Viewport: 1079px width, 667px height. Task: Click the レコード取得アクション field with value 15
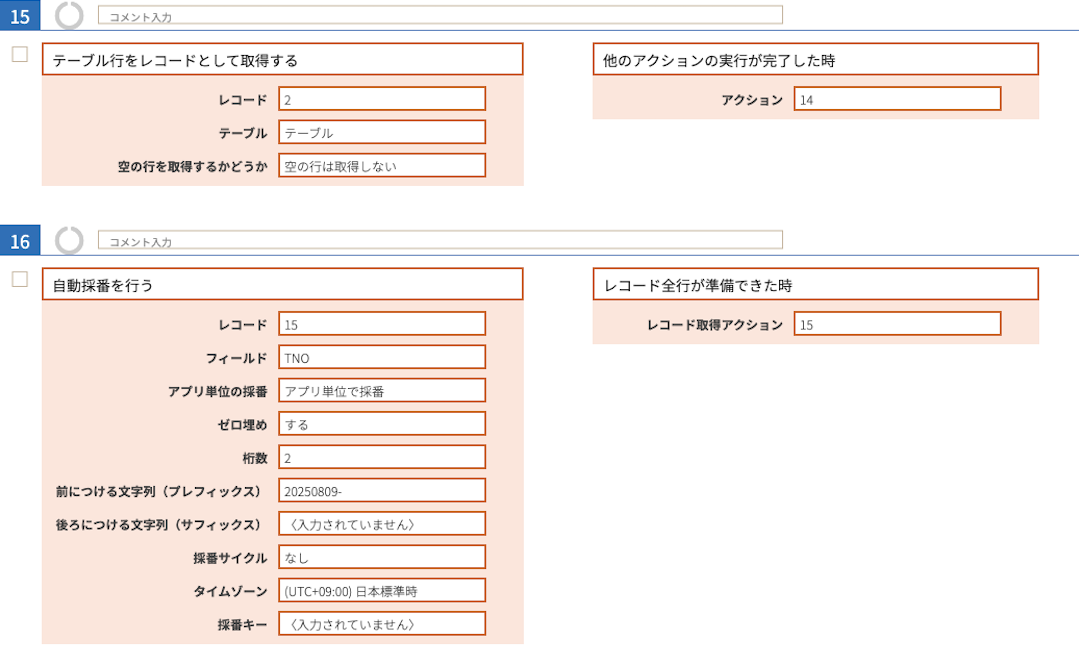coord(897,324)
